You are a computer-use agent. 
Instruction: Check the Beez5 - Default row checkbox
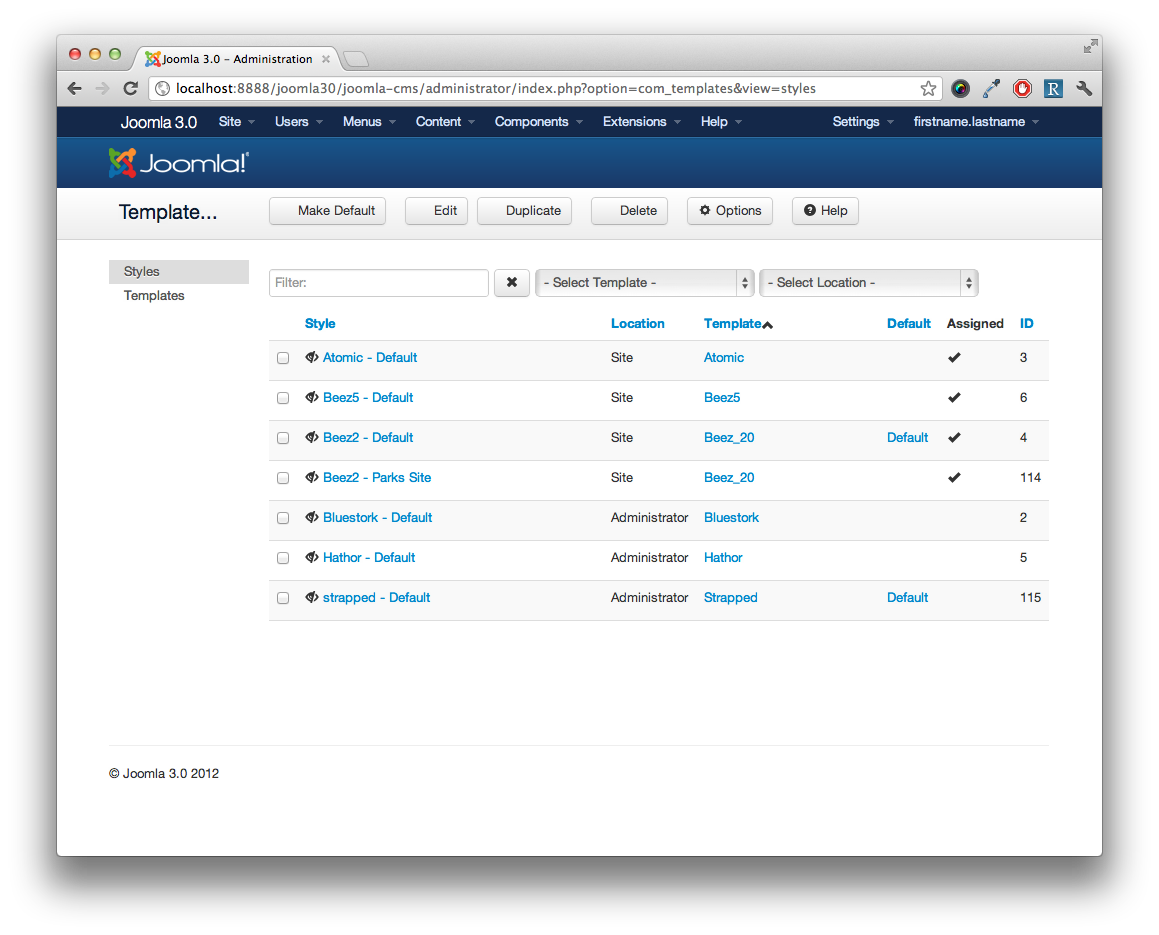[283, 398]
